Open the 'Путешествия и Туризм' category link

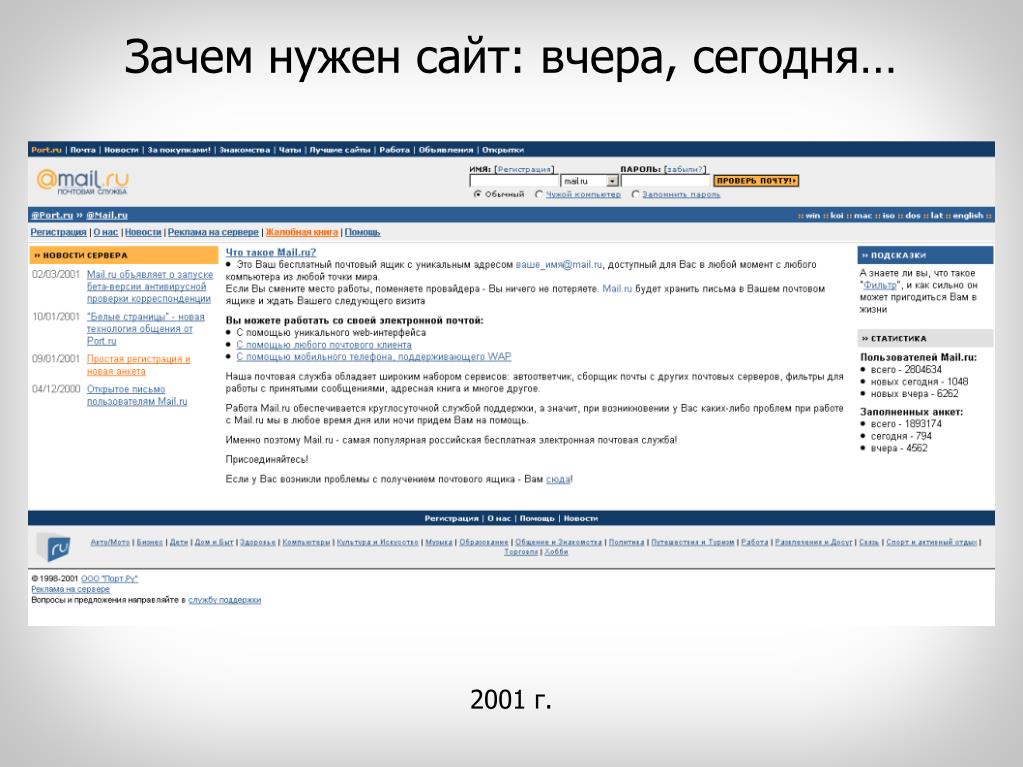(693, 542)
